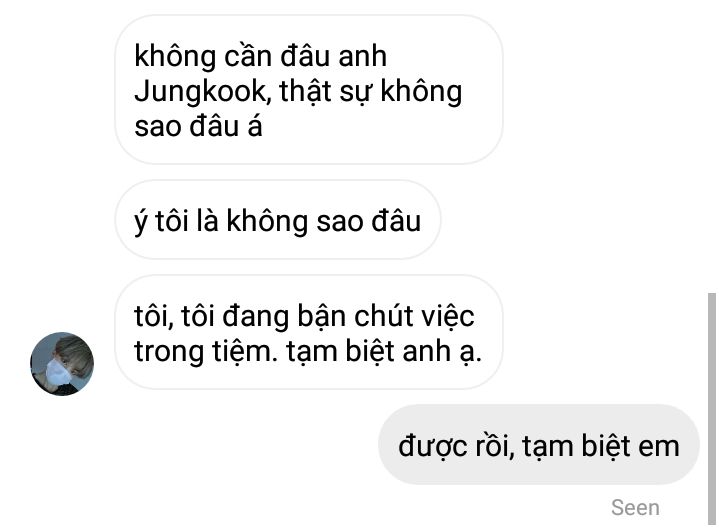
Task: Select the message starting 'không cần đâu anh'
Action: 309,89
